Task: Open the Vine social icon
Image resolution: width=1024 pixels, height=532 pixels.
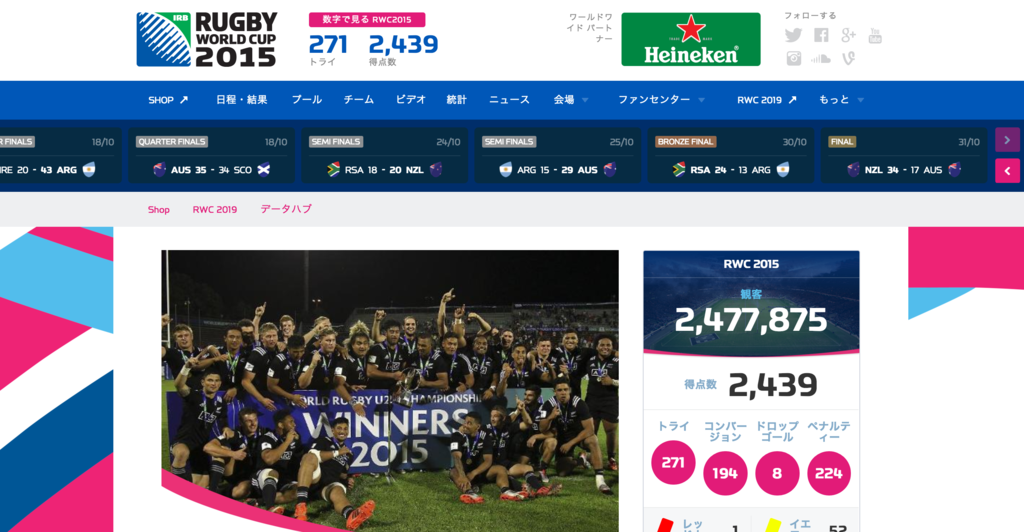Action: [x=848, y=59]
